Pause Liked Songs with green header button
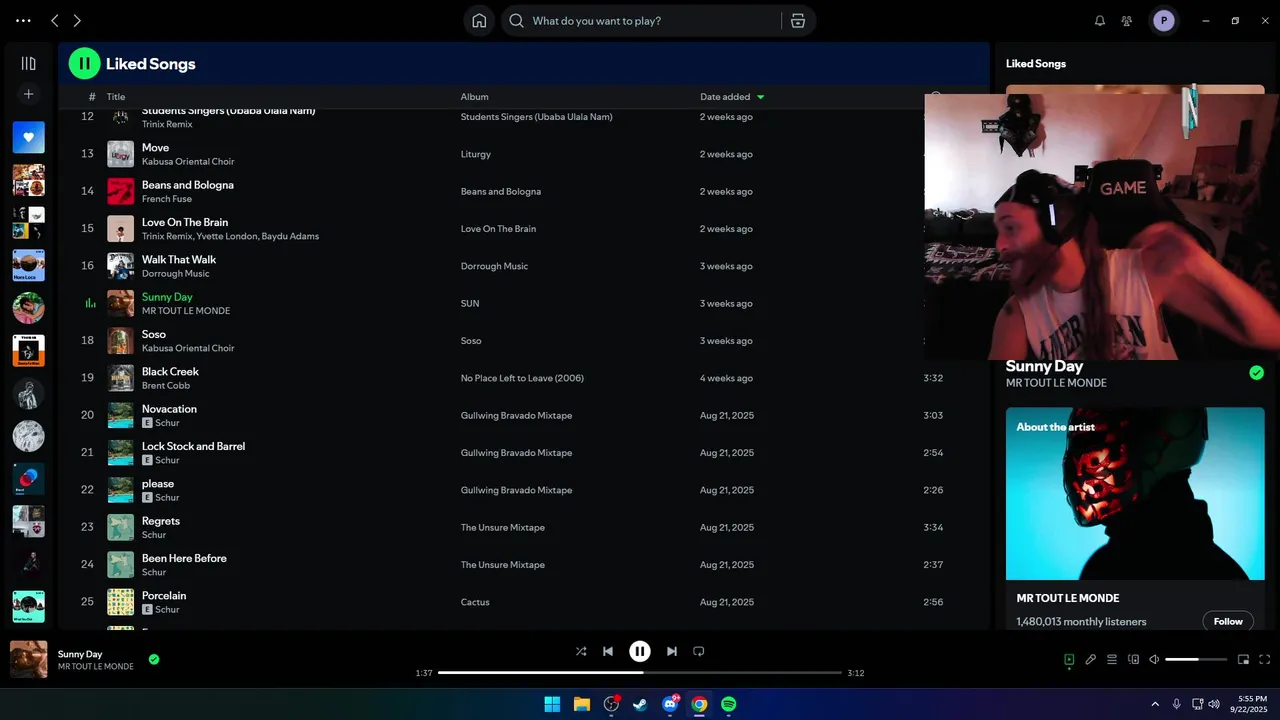 coord(84,63)
